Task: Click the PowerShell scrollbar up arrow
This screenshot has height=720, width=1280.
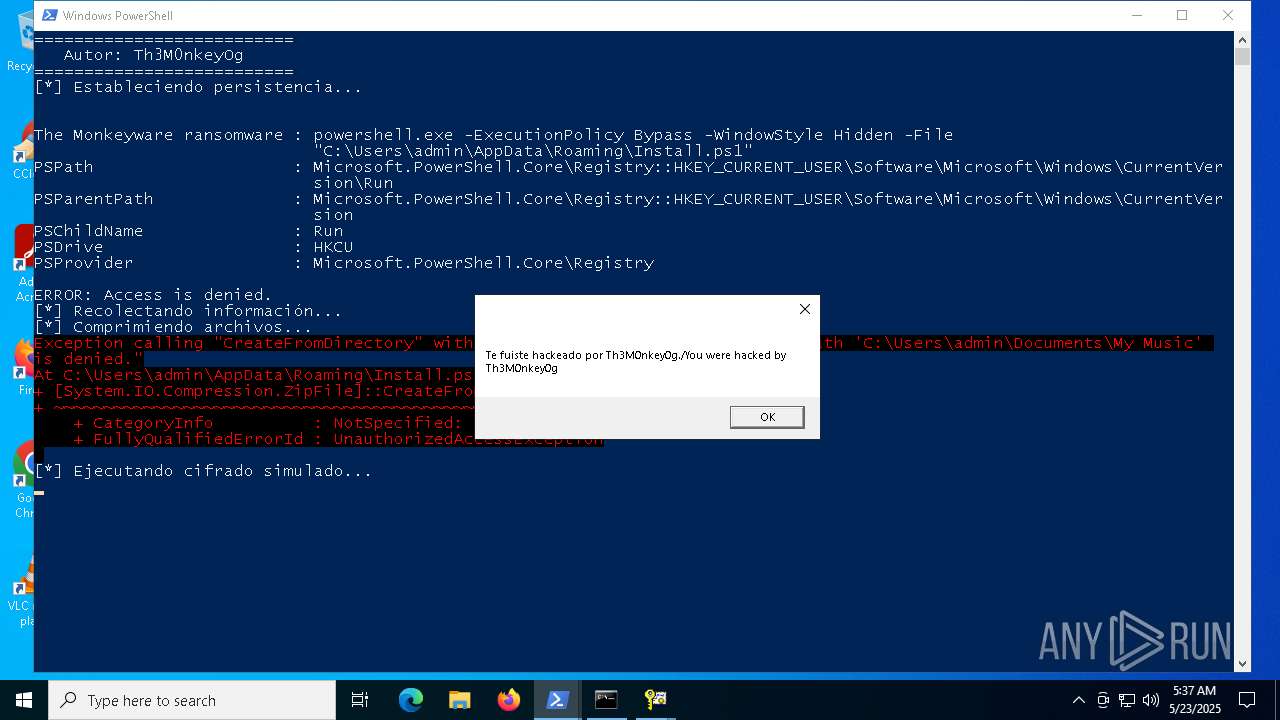Action: pyautogui.click(x=1243, y=40)
